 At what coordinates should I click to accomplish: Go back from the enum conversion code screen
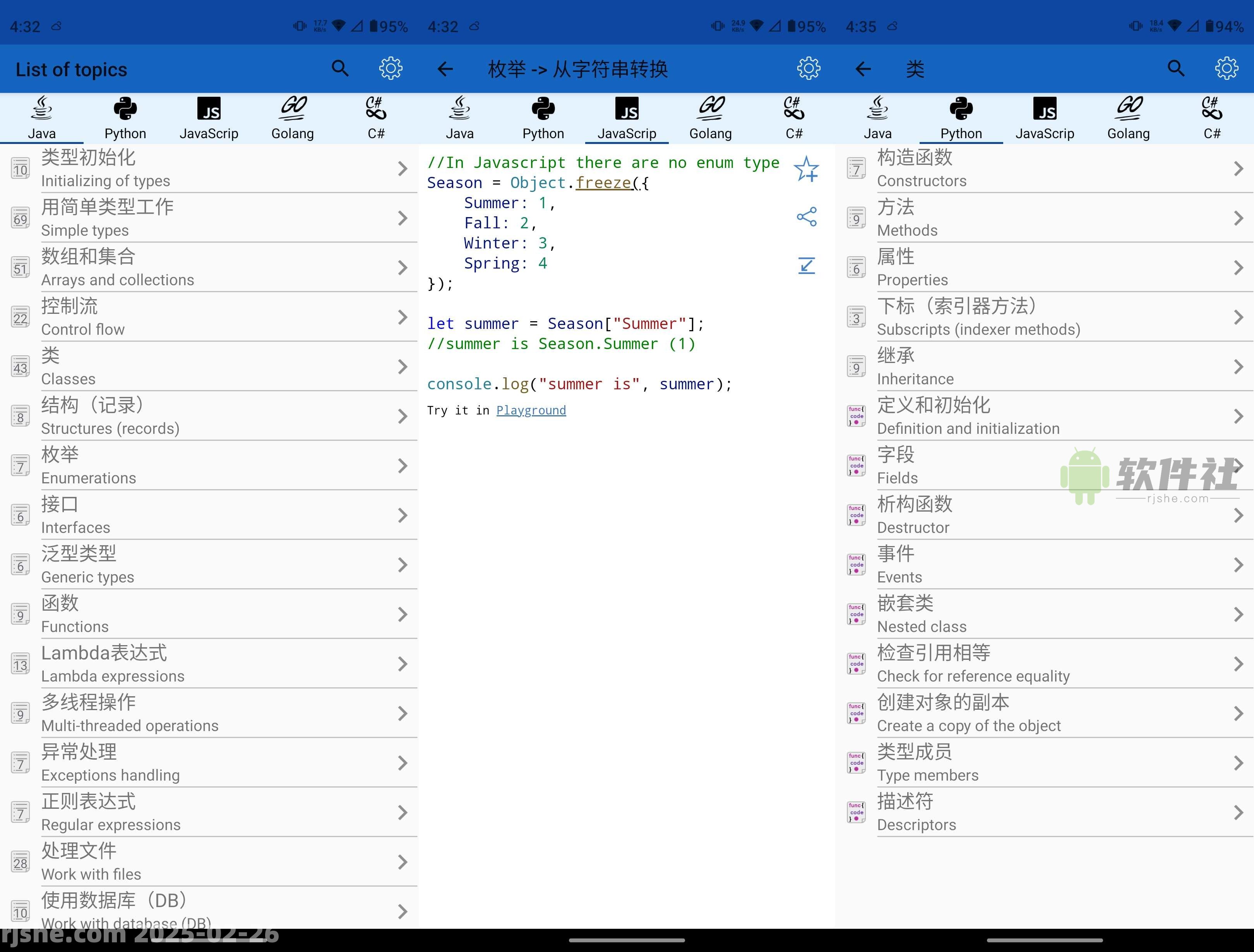point(445,69)
